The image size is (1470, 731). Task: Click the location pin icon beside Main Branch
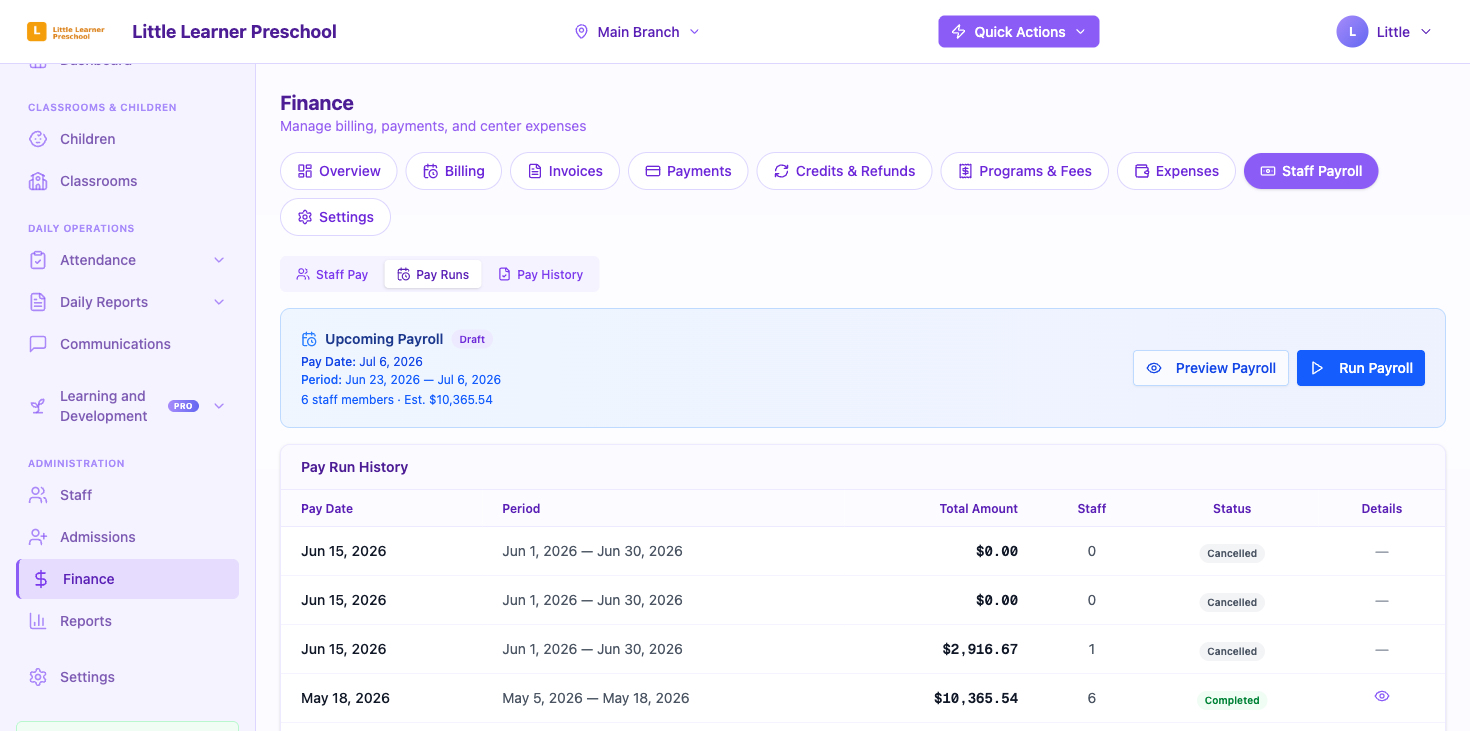(581, 32)
